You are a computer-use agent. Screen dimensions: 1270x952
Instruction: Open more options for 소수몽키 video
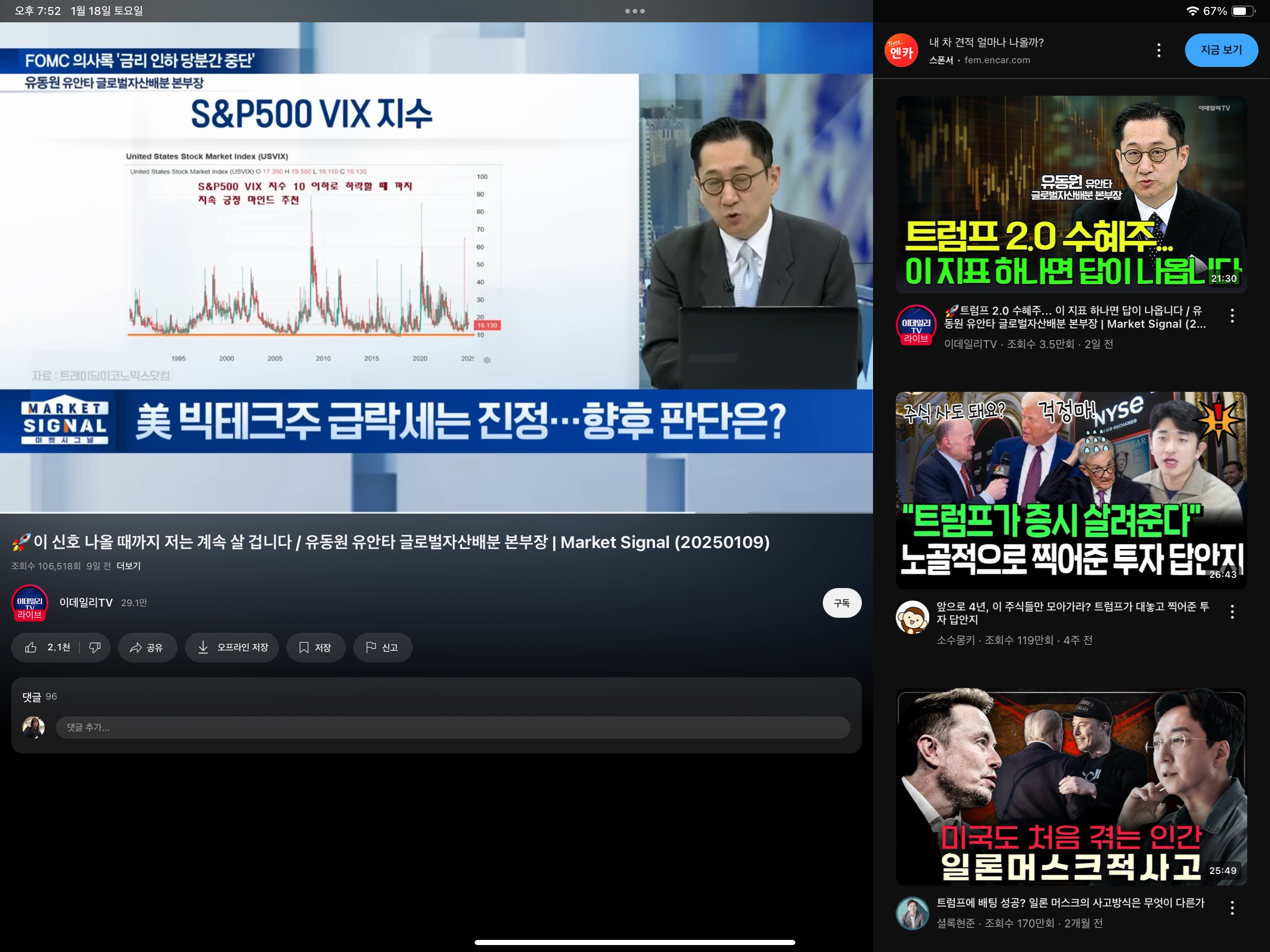[x=1232, y=612]
